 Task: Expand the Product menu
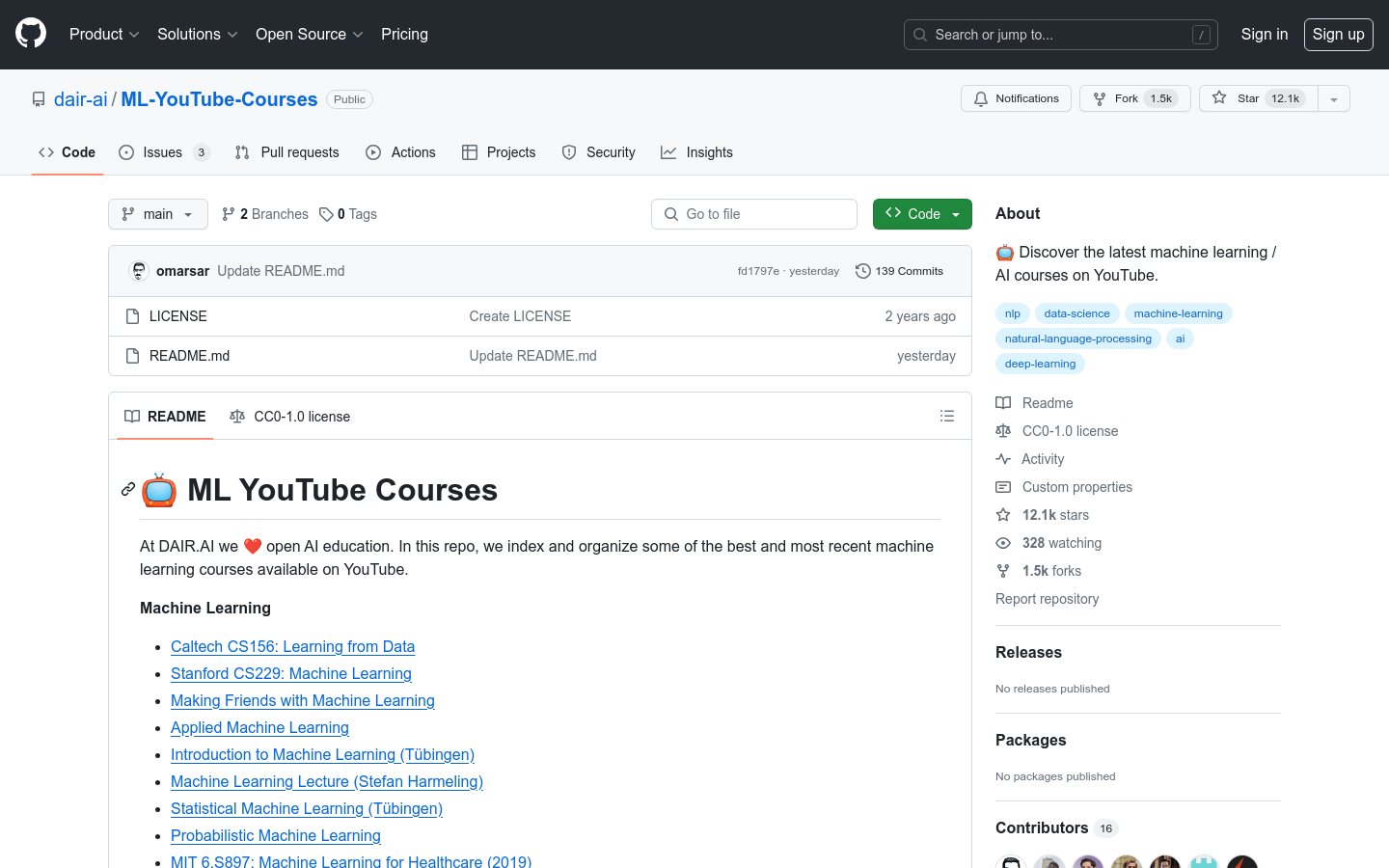tap(105, 34)
